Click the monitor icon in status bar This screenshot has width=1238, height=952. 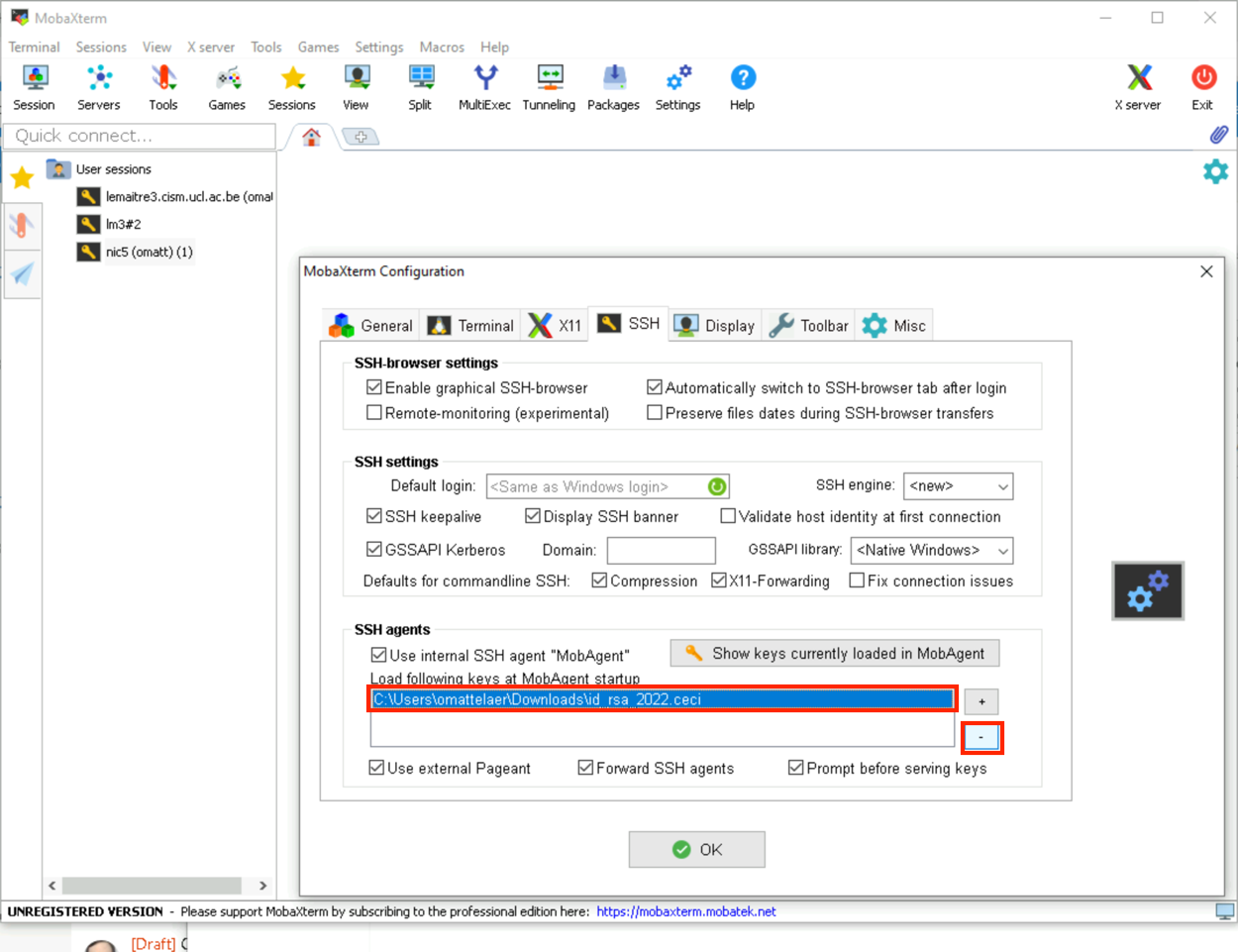click(x=1225, y=911)
